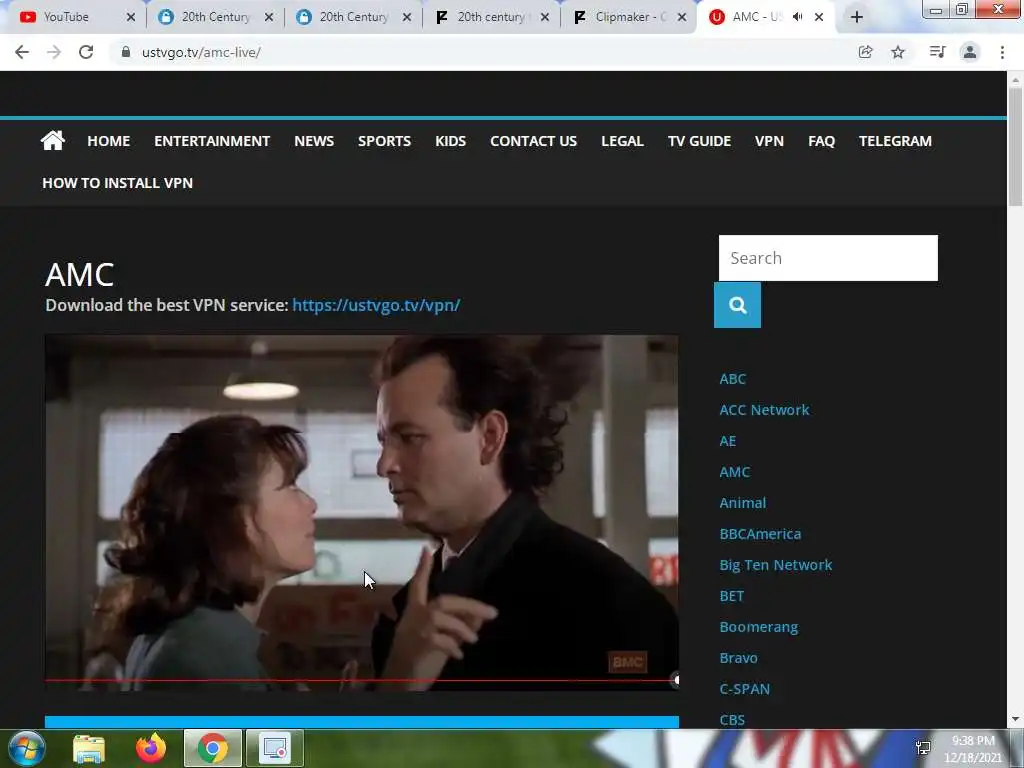Open the ACC Network channel link

(765, 409)
